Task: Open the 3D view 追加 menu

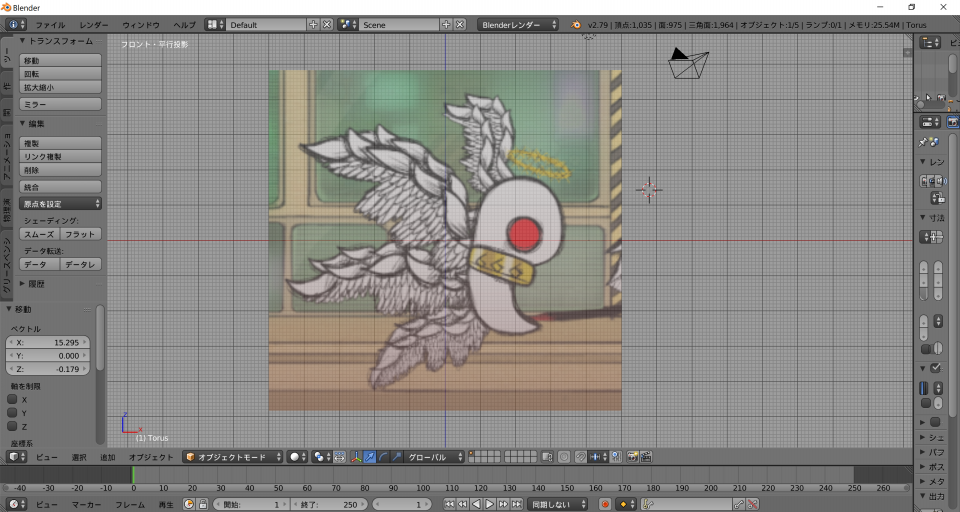Action: 108,457
